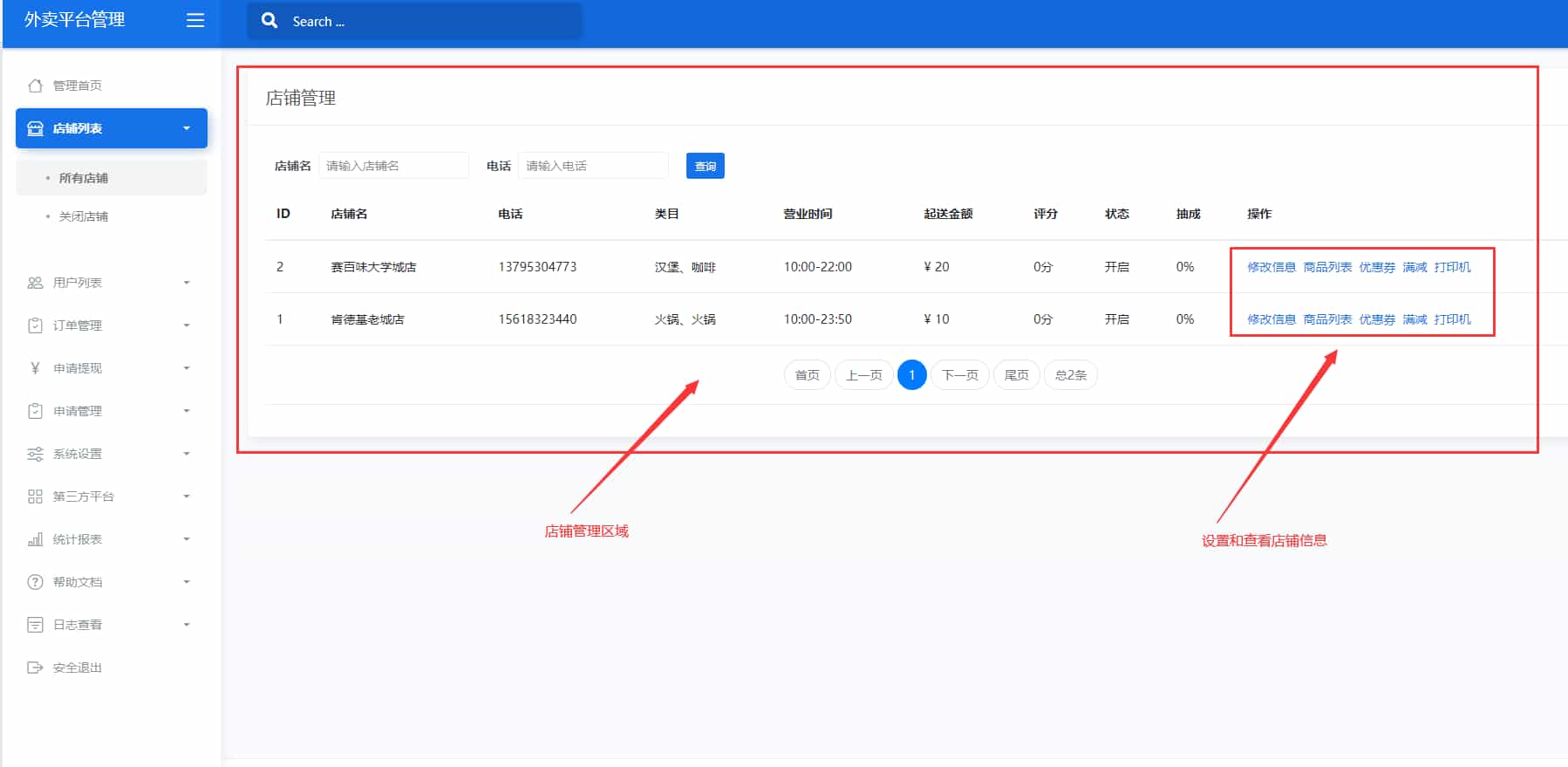Expand the 帮助文档 menu arrow
Image resolution: width=1568 pixels, height=767 pixels.
click(186, 582)
